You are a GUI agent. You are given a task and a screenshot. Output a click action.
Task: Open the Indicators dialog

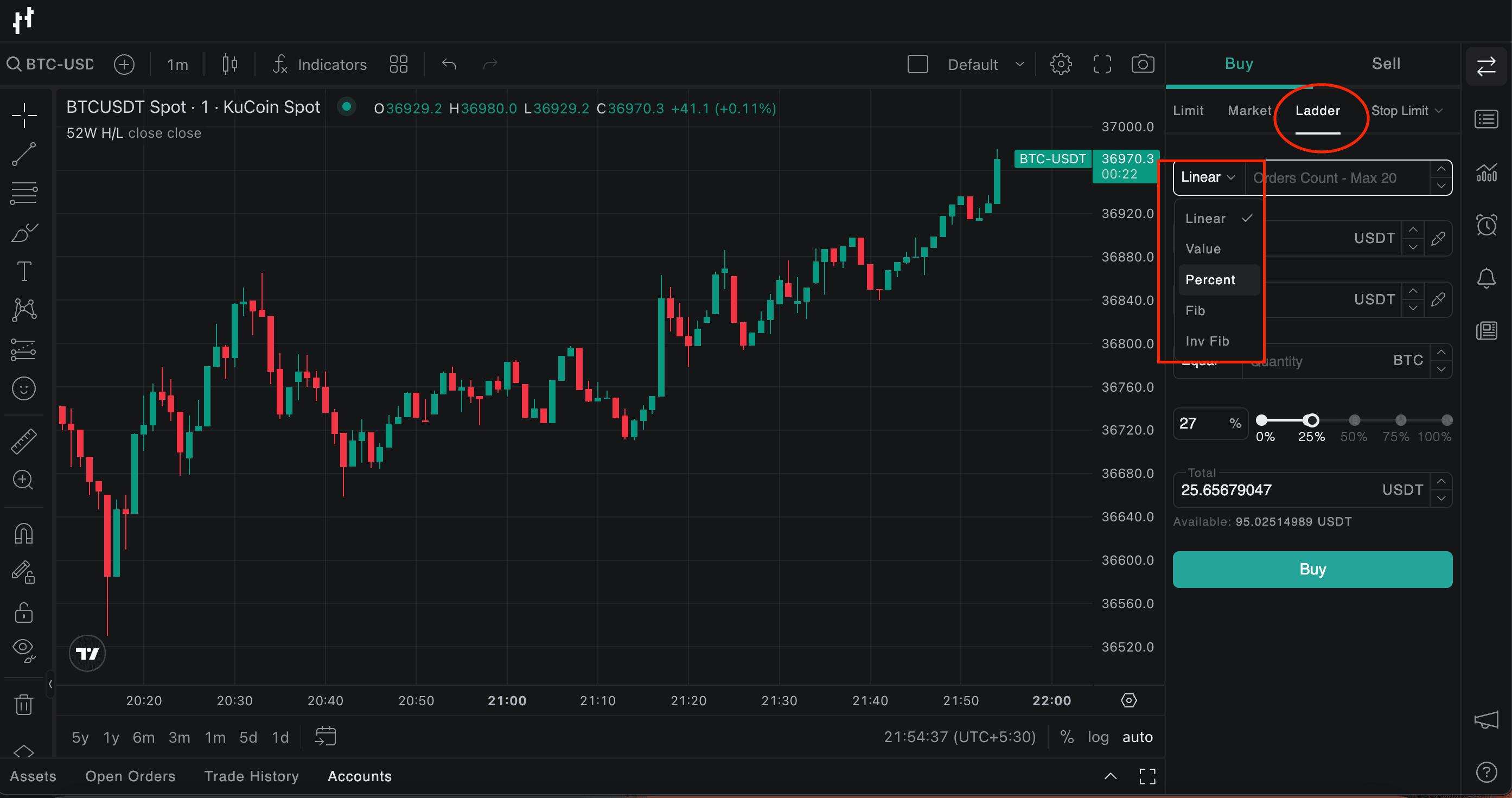click(320, 64)
